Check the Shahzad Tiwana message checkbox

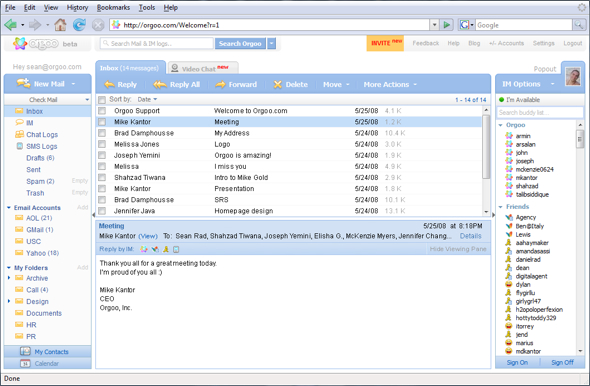click(102, 177)
